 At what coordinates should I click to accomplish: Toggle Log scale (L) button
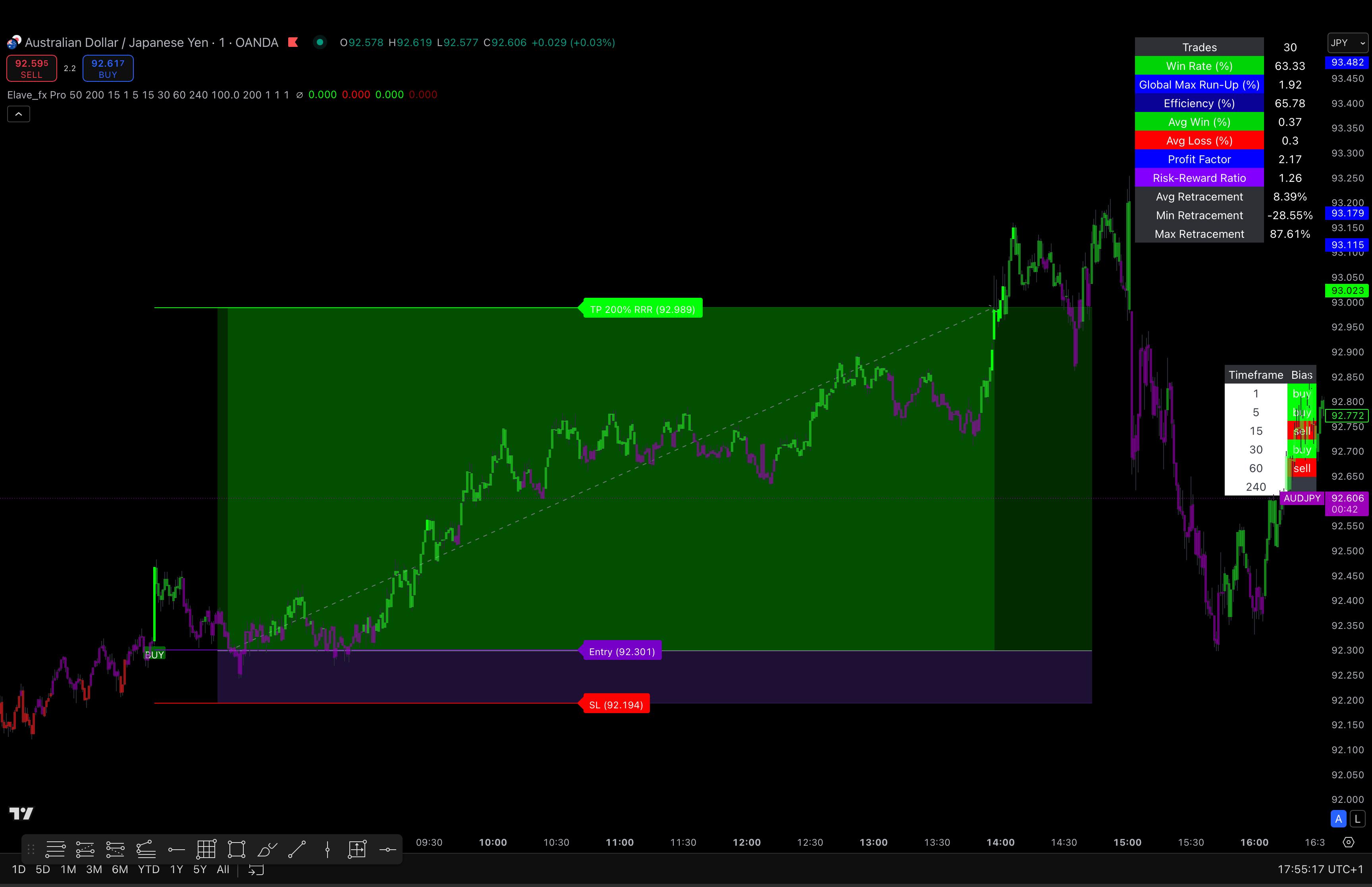click(1357, 818)
